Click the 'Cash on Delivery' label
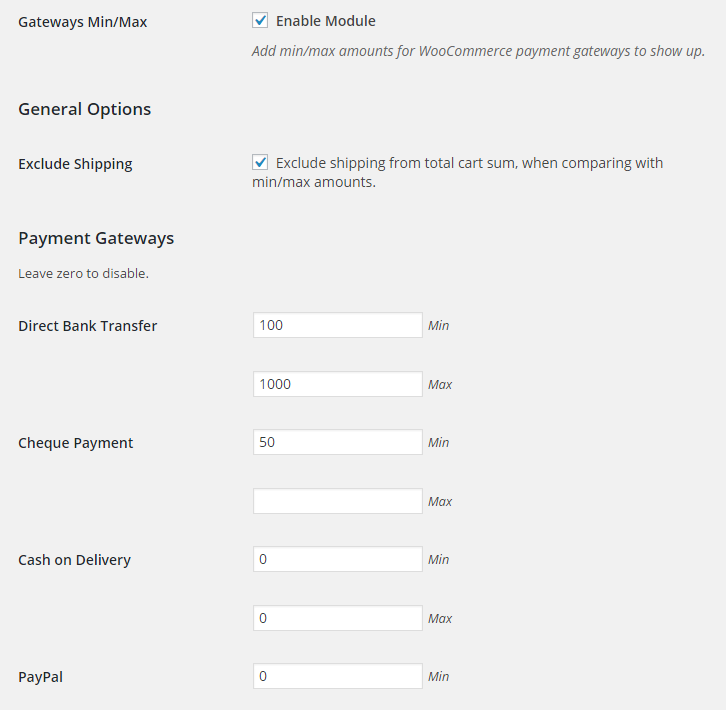The width and height of the screenshot is (726, 710). (74, 560)
